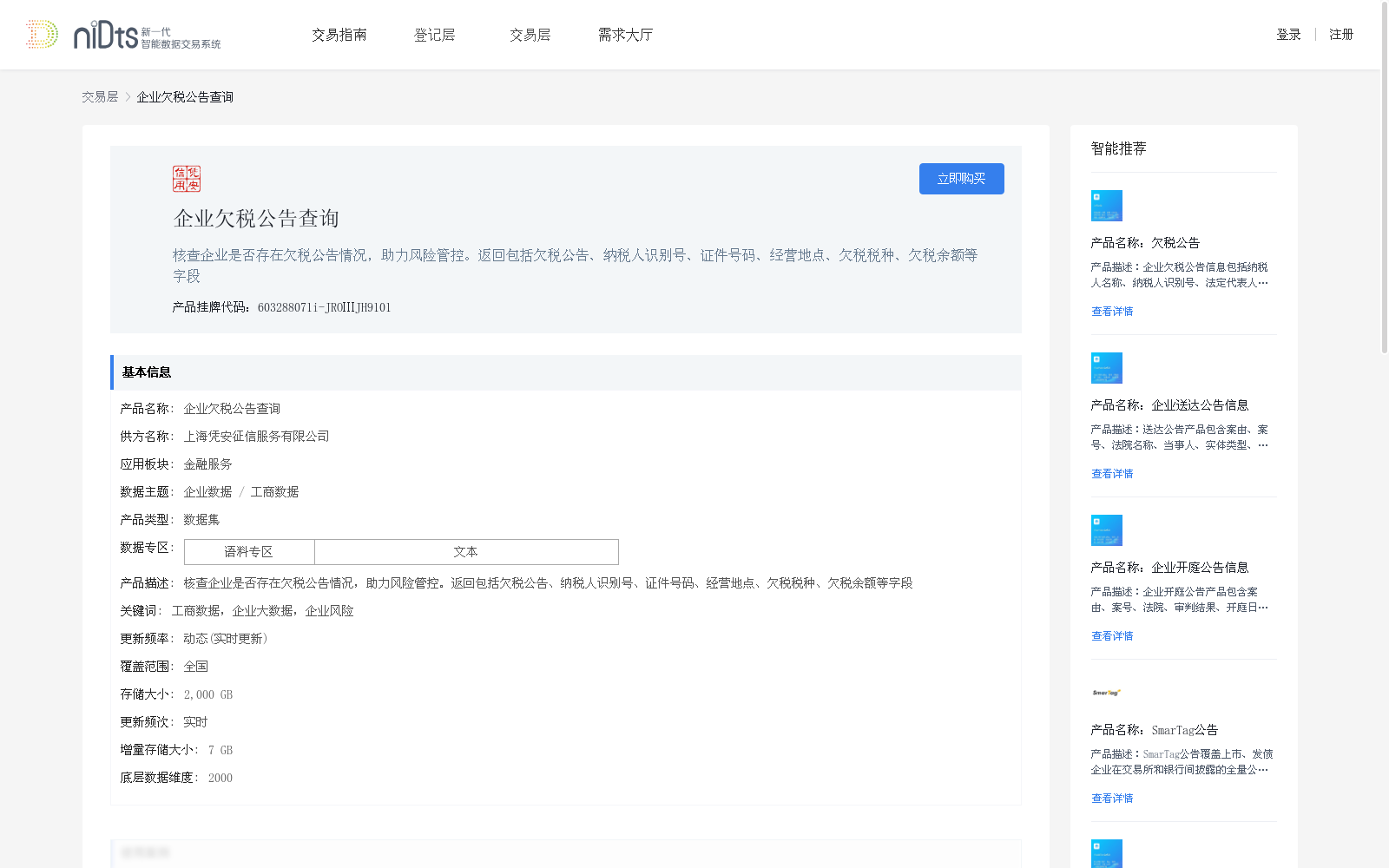
Task: Go to the 交易层 nav item
Action: pyautogui.click(x=530, y=35)
